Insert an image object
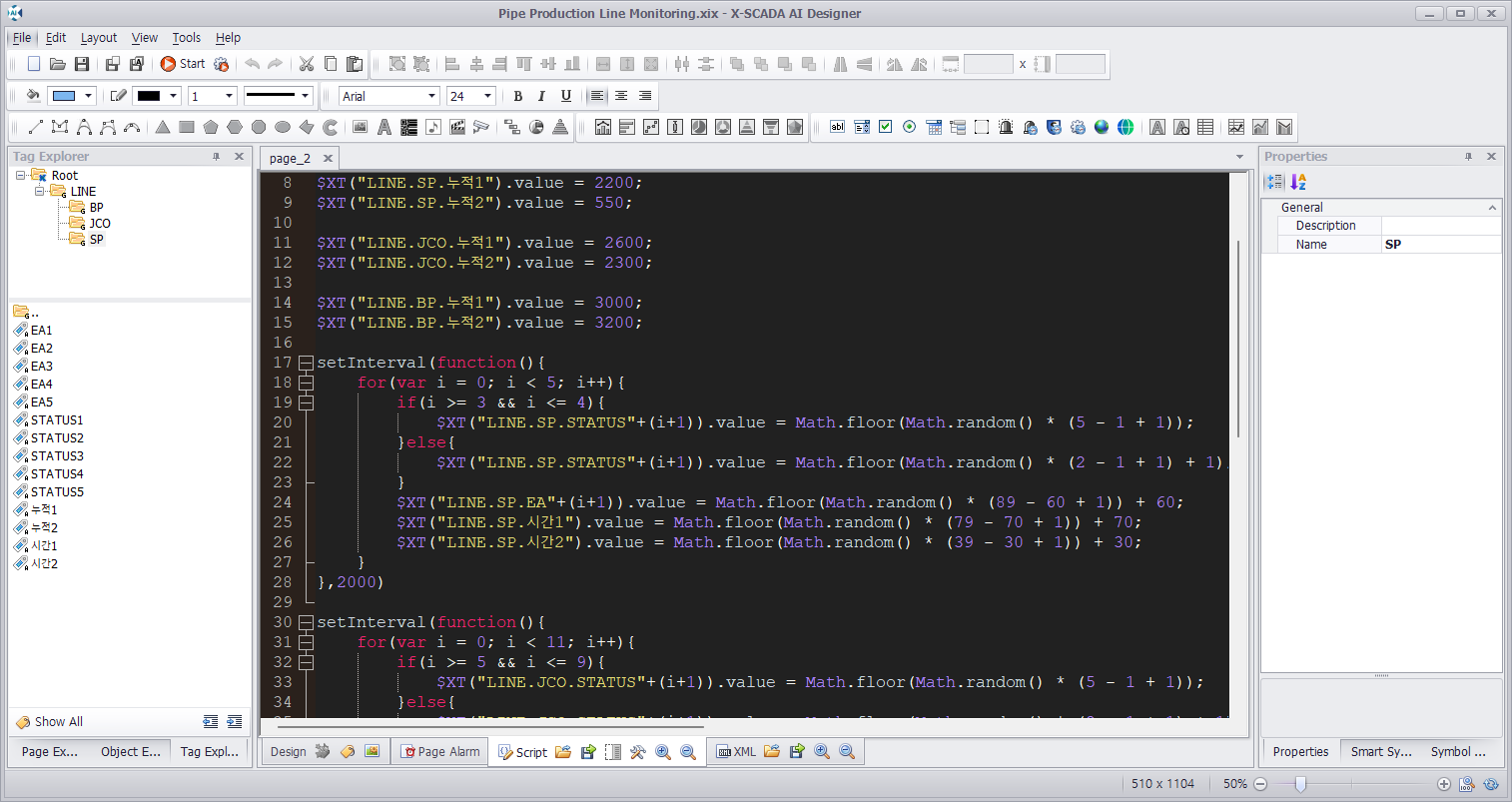1512x802 pixels. (361, 127)
